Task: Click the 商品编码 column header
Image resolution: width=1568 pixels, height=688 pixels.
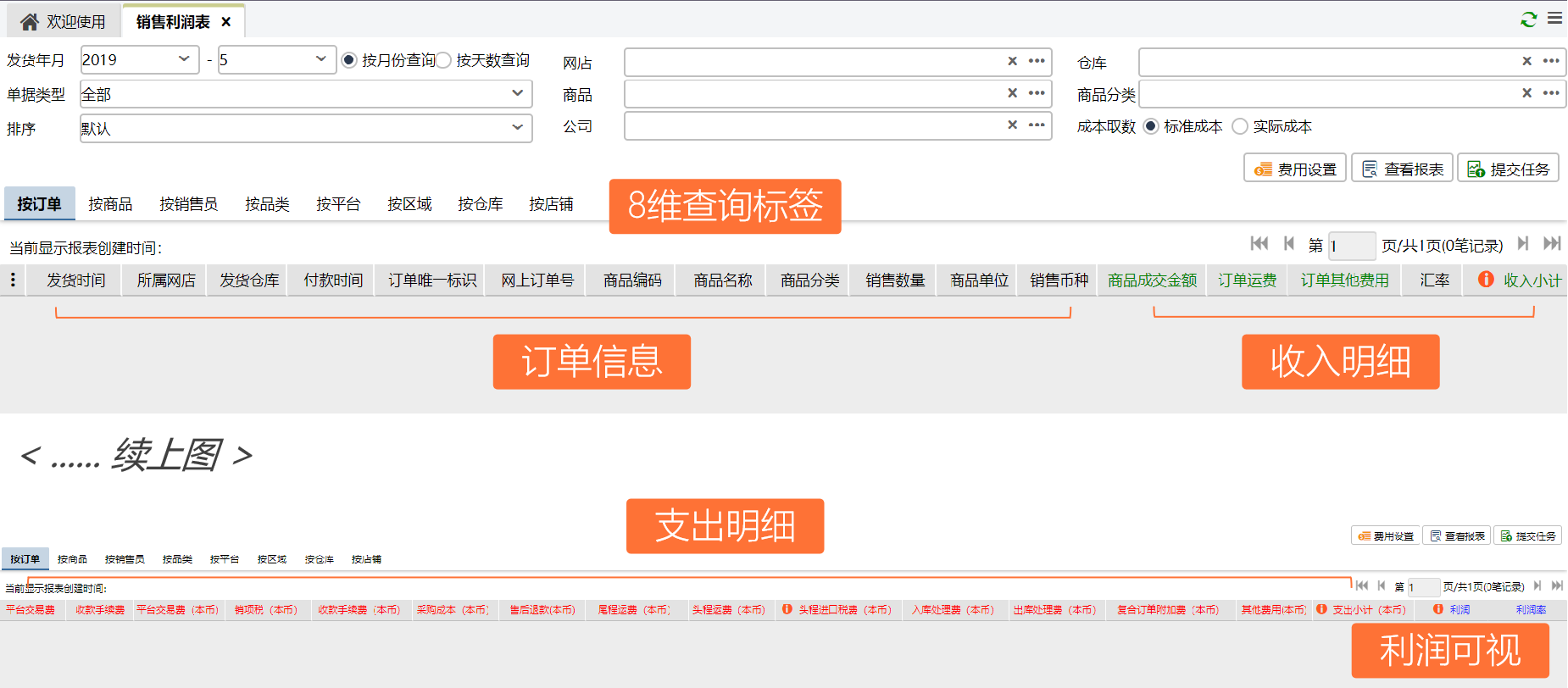Action: tap(632, 280)
